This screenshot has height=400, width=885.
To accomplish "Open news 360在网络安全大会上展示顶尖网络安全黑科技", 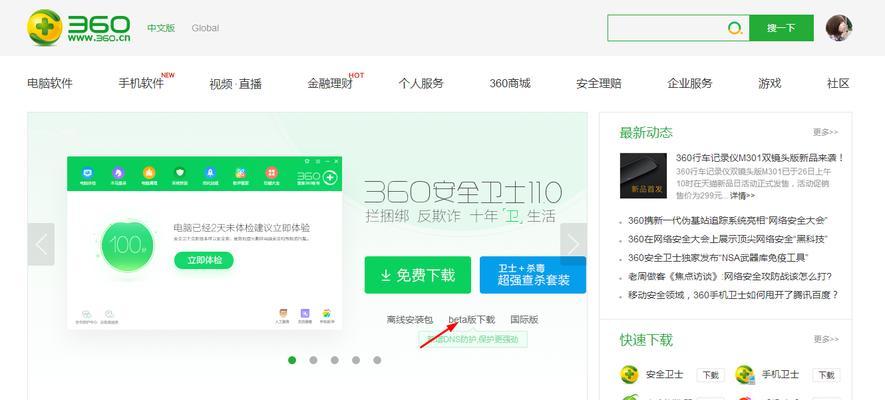I will click(x=728, y=239).
